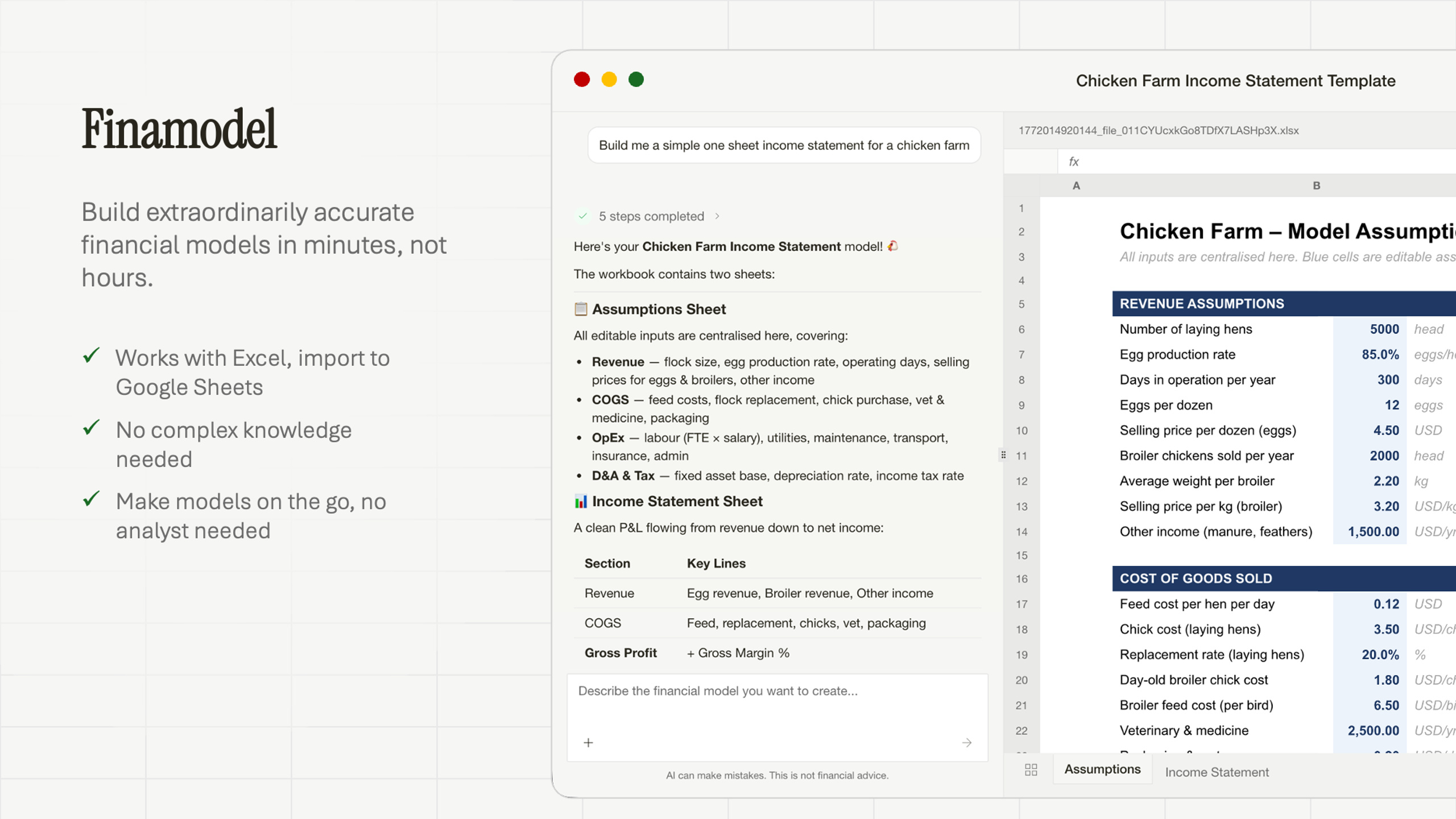Click the days unit cell in row 8
The height and width of the screenshot is (819, 1456).
click(1428, 380)
